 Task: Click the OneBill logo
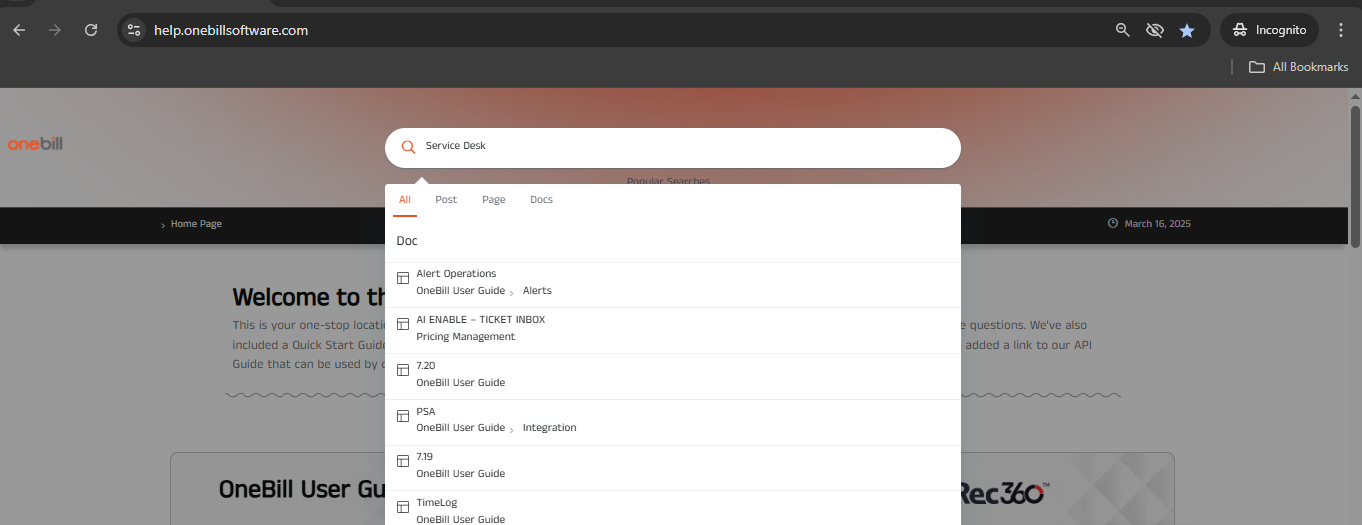point(35,144)
